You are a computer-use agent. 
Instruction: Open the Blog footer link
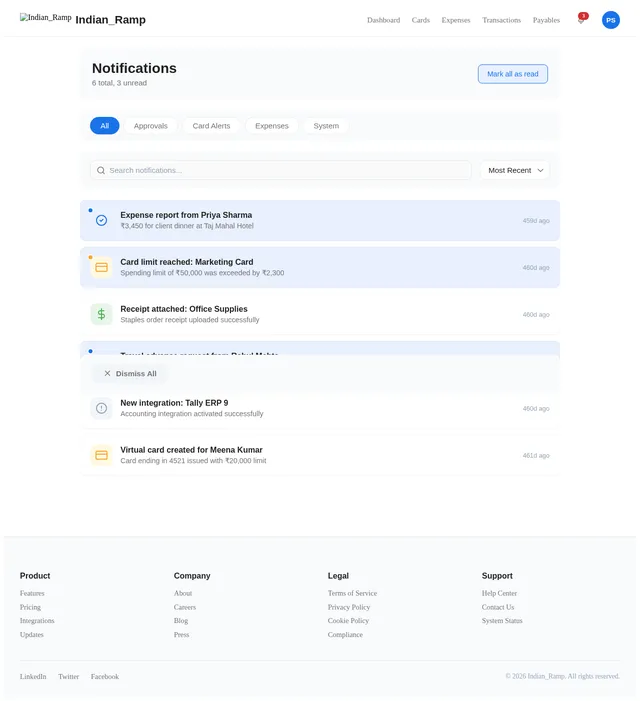(x=181, y=621)
